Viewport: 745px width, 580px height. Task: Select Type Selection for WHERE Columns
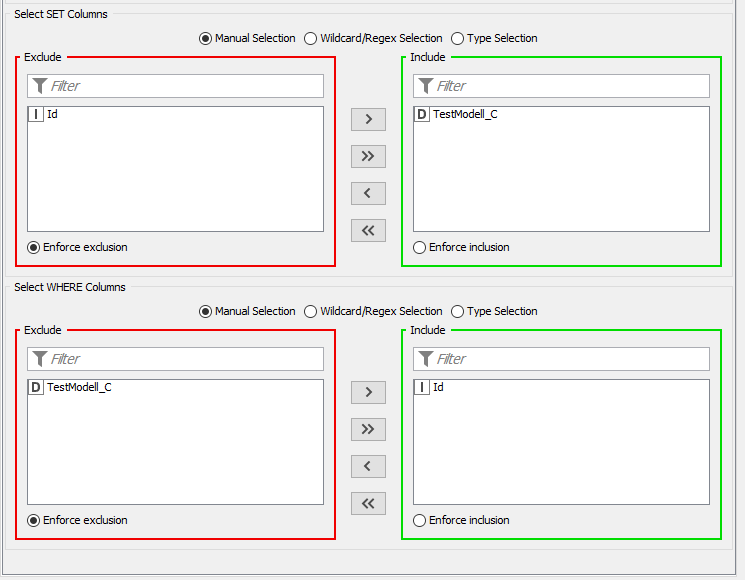coord(494,312)
